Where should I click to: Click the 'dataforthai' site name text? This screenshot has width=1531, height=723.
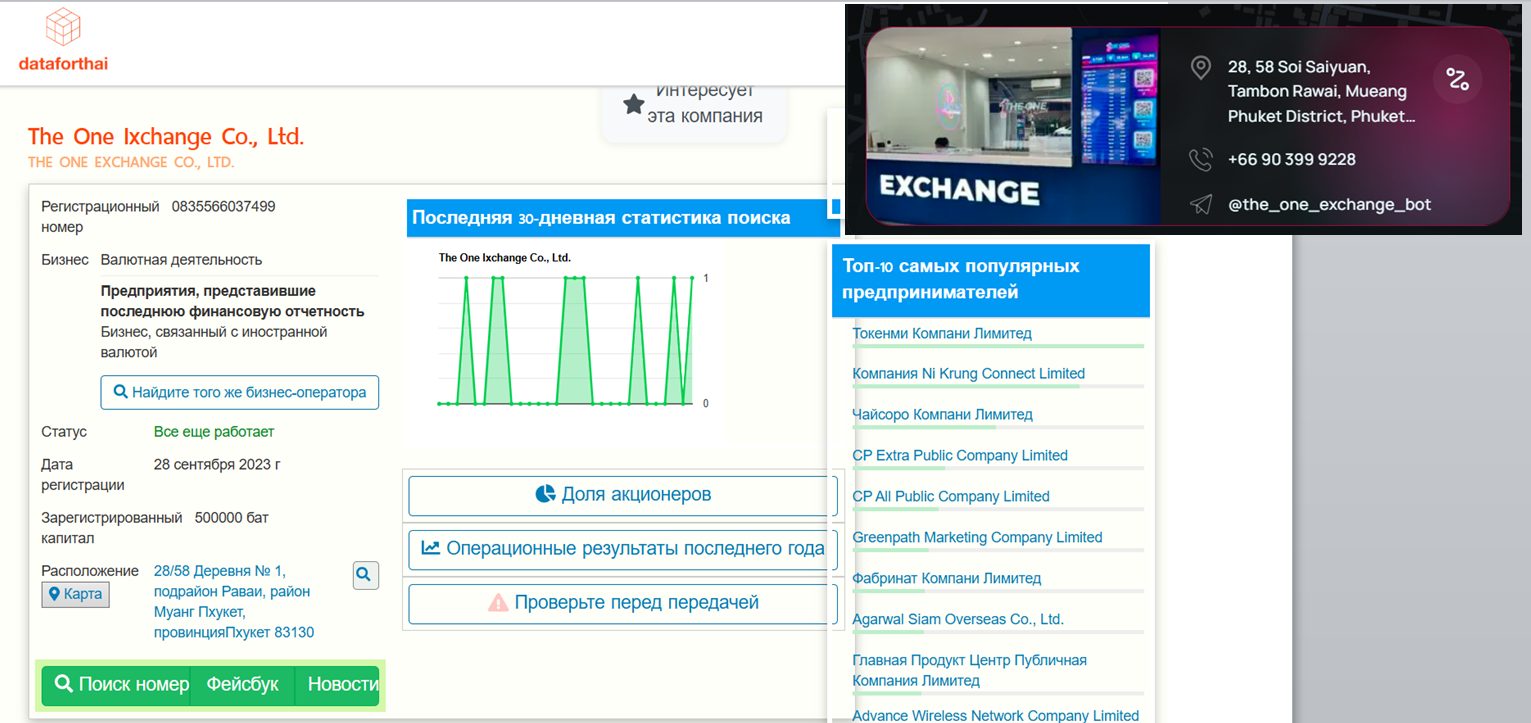coord(63,63)
